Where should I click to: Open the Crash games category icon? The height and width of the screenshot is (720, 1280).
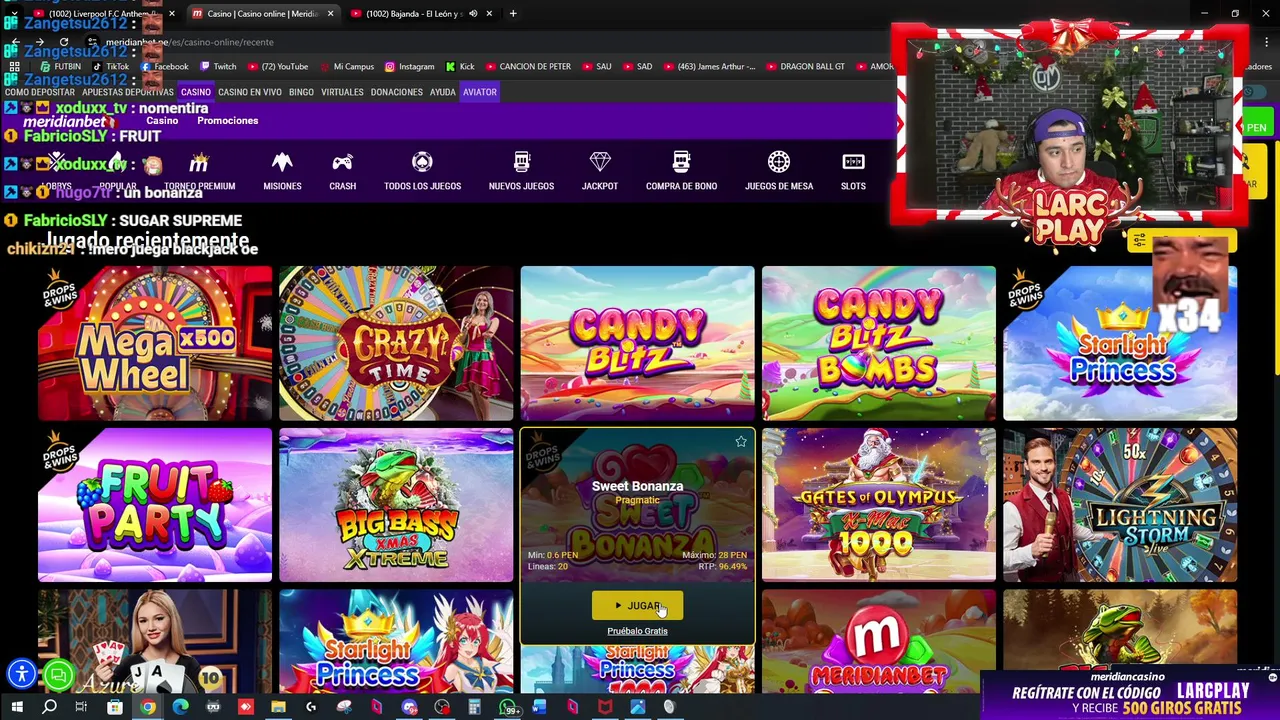[342, 162]
